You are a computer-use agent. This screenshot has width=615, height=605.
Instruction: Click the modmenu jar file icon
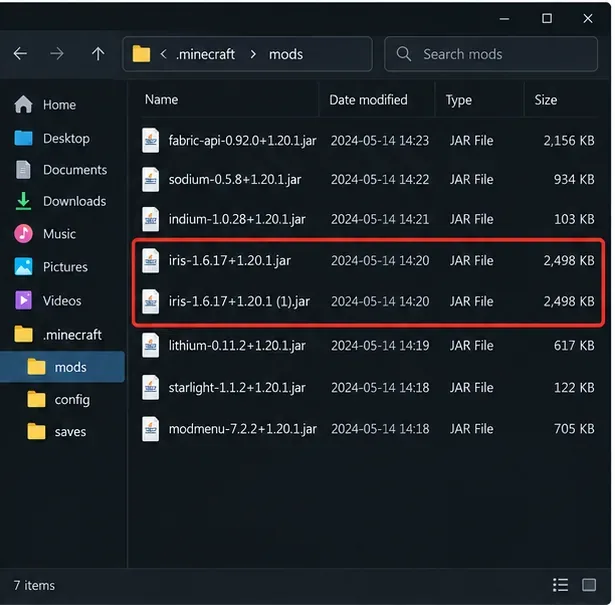pyautogui.click(x=151, y=429)
